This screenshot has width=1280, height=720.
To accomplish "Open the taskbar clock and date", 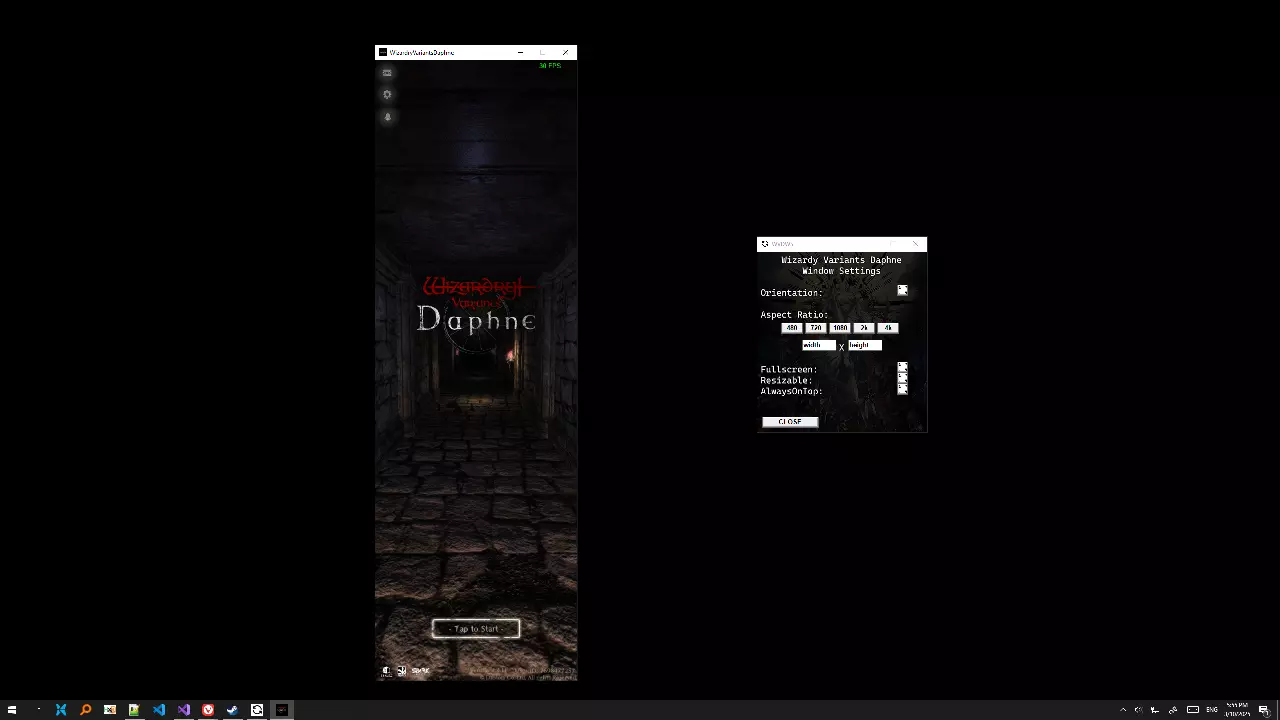I will point(1237,710).
